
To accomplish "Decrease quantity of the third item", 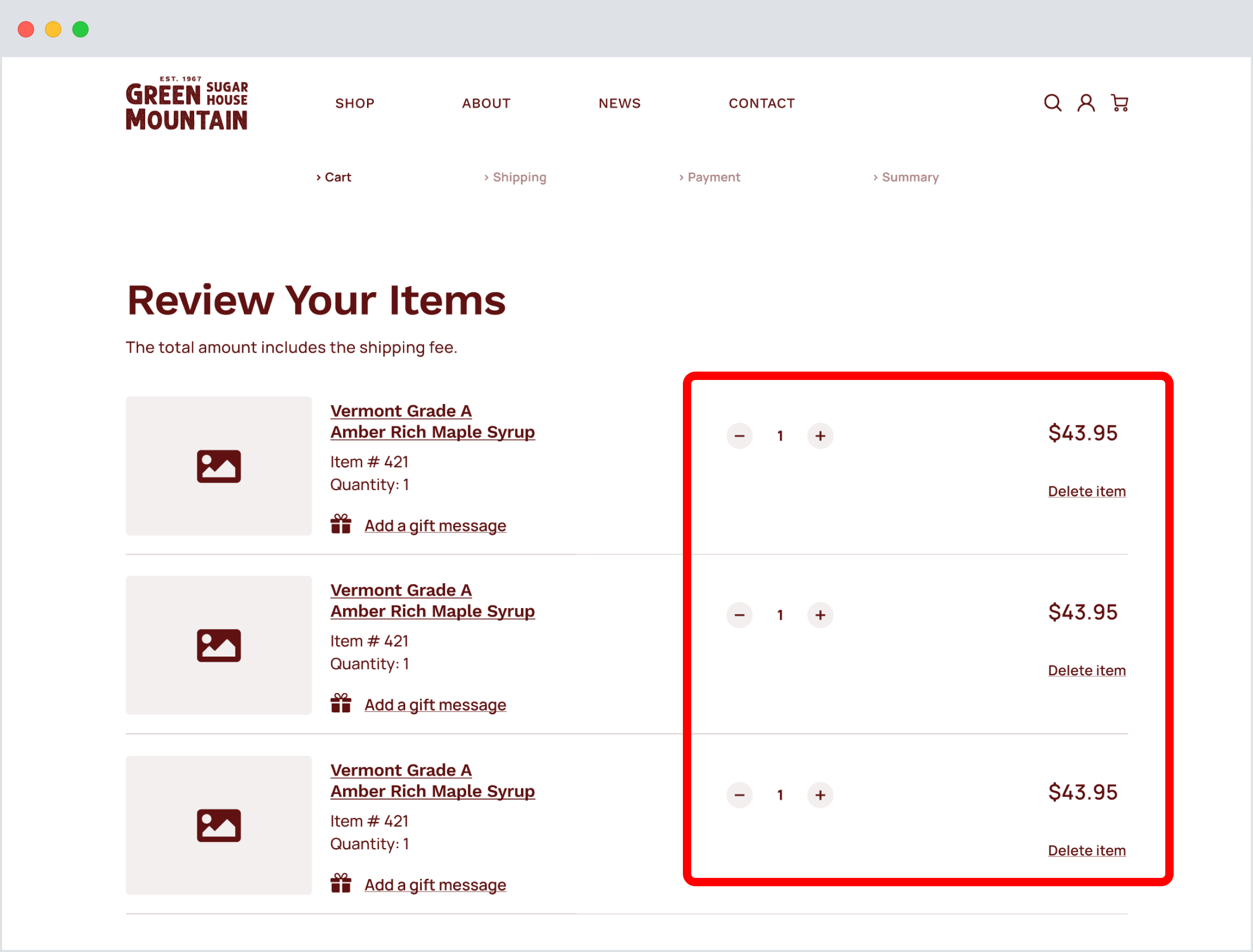I will pyautogui.click(x=739, y=794).
